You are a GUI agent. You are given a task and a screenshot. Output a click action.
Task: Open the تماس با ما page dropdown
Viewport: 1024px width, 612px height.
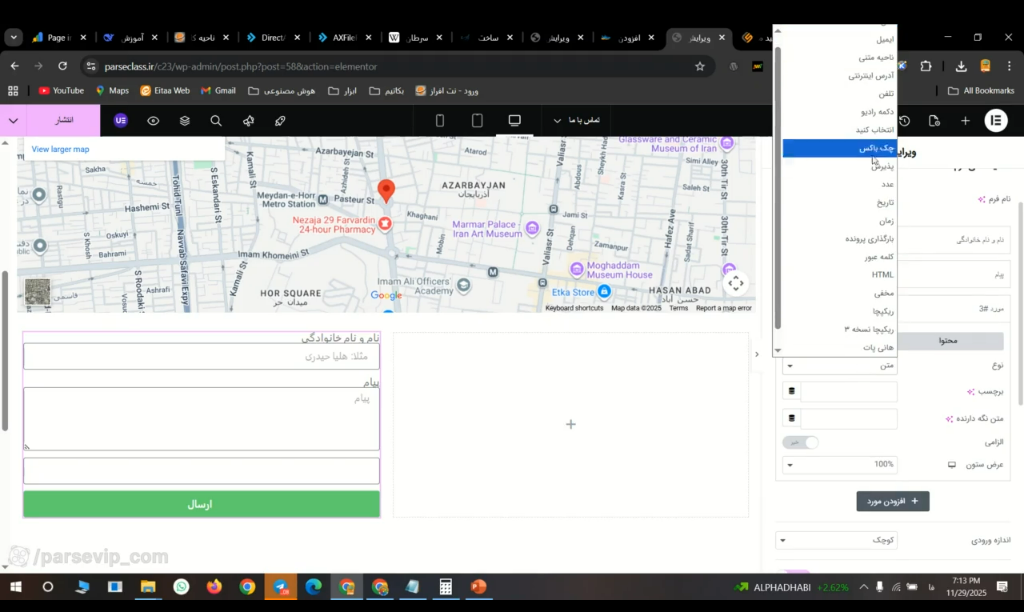click(x=577, y=120)
